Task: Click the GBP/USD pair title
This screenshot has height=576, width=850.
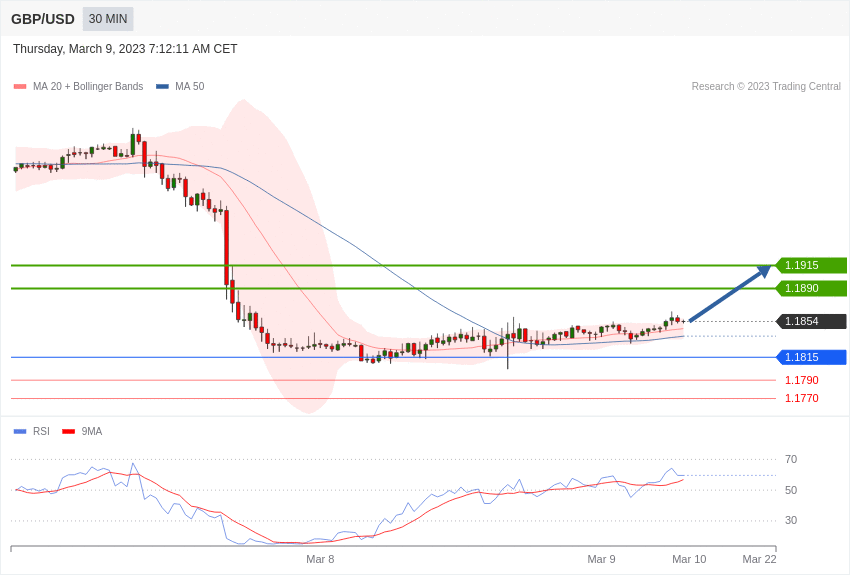Action: coord(43,20)
